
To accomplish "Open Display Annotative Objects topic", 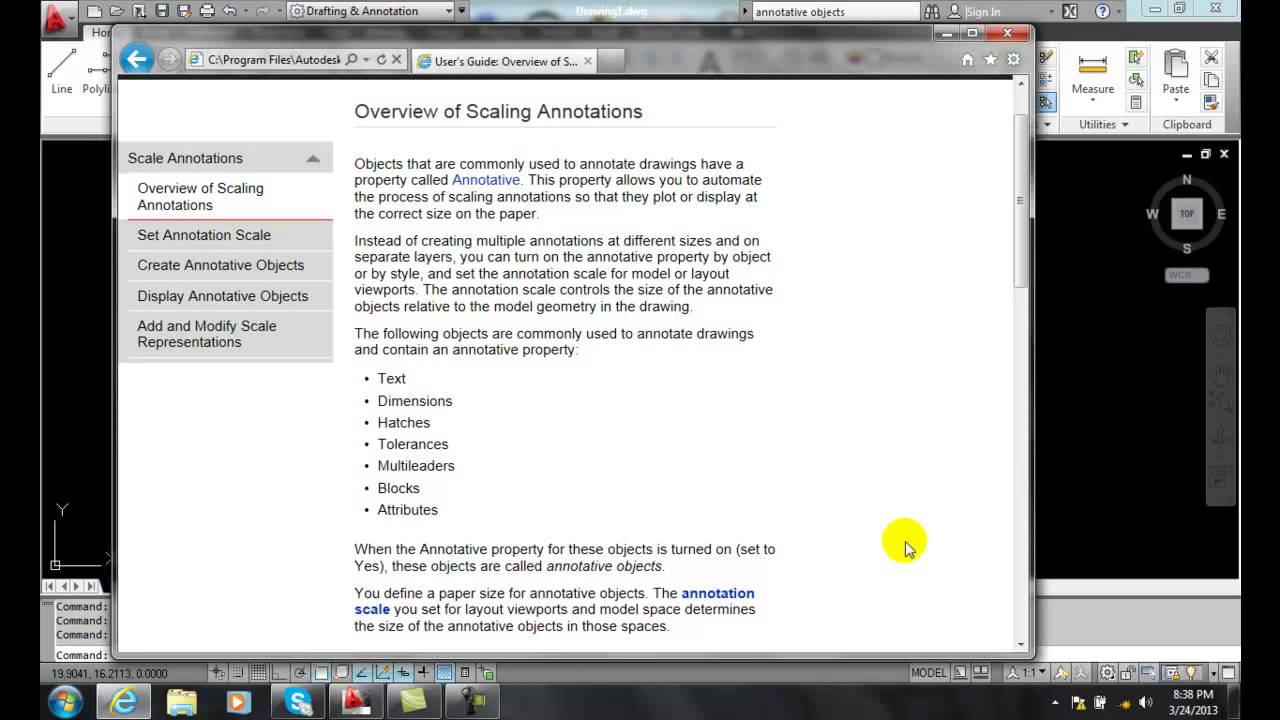I will pyautogui.click(x=225, y=296).
